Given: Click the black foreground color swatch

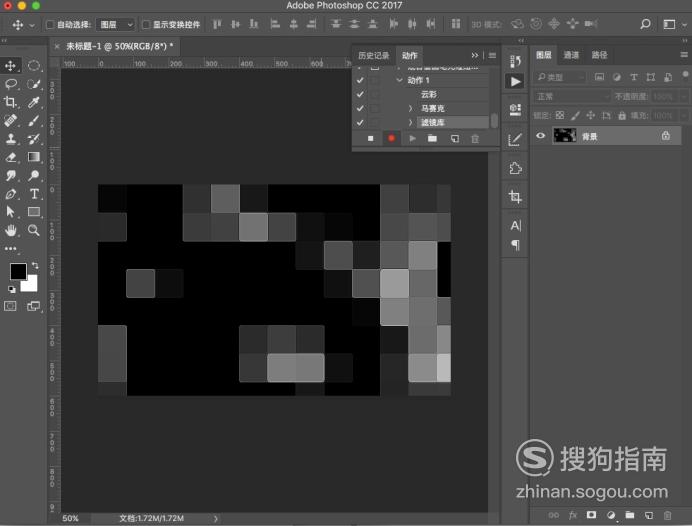Looking at the screenshot, I should pyautogui.click(x=17, y=270).
